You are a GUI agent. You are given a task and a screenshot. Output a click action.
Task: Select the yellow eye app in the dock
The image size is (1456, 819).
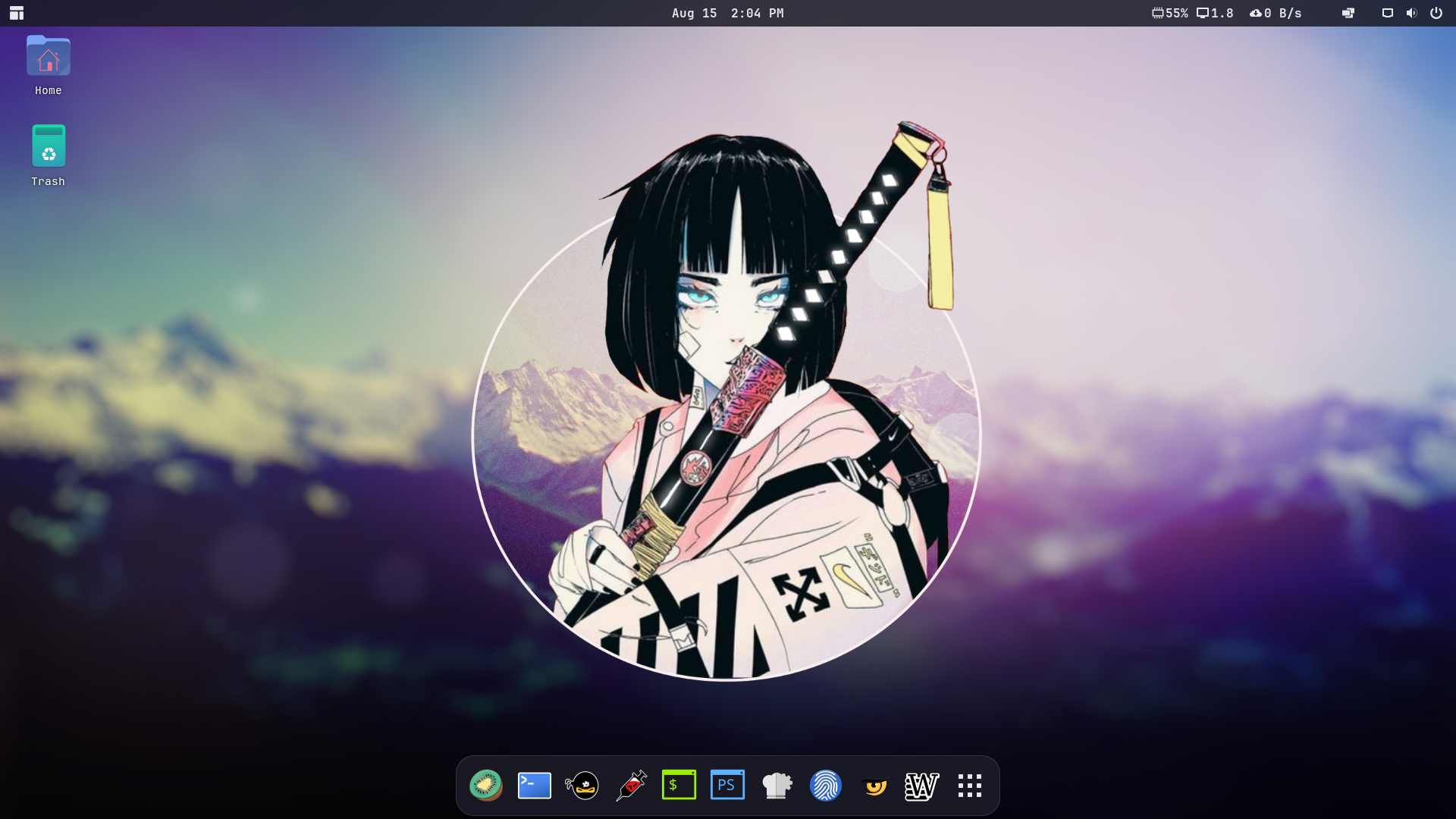(x=876, y=785)
